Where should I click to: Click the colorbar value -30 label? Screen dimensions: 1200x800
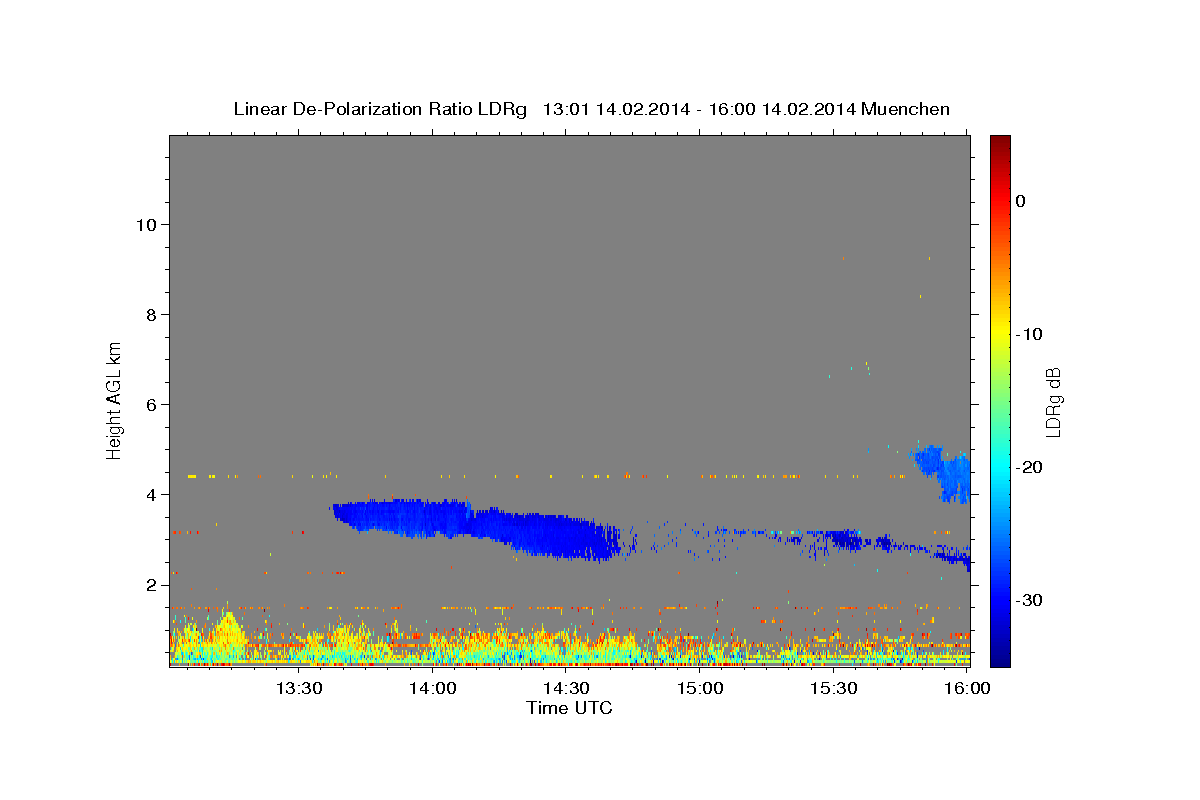[1030, 600]
